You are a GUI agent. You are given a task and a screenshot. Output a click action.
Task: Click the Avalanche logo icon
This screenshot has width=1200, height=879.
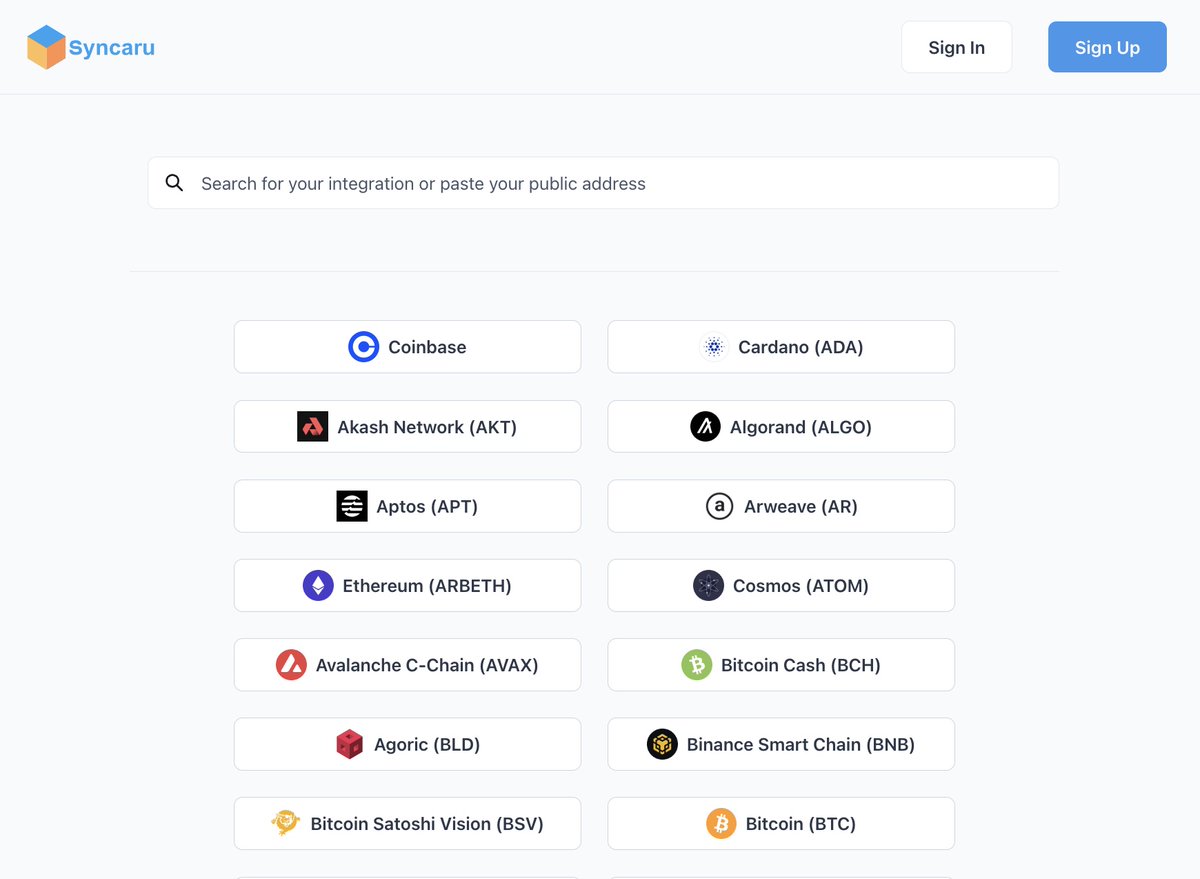[x=291, y=665]
